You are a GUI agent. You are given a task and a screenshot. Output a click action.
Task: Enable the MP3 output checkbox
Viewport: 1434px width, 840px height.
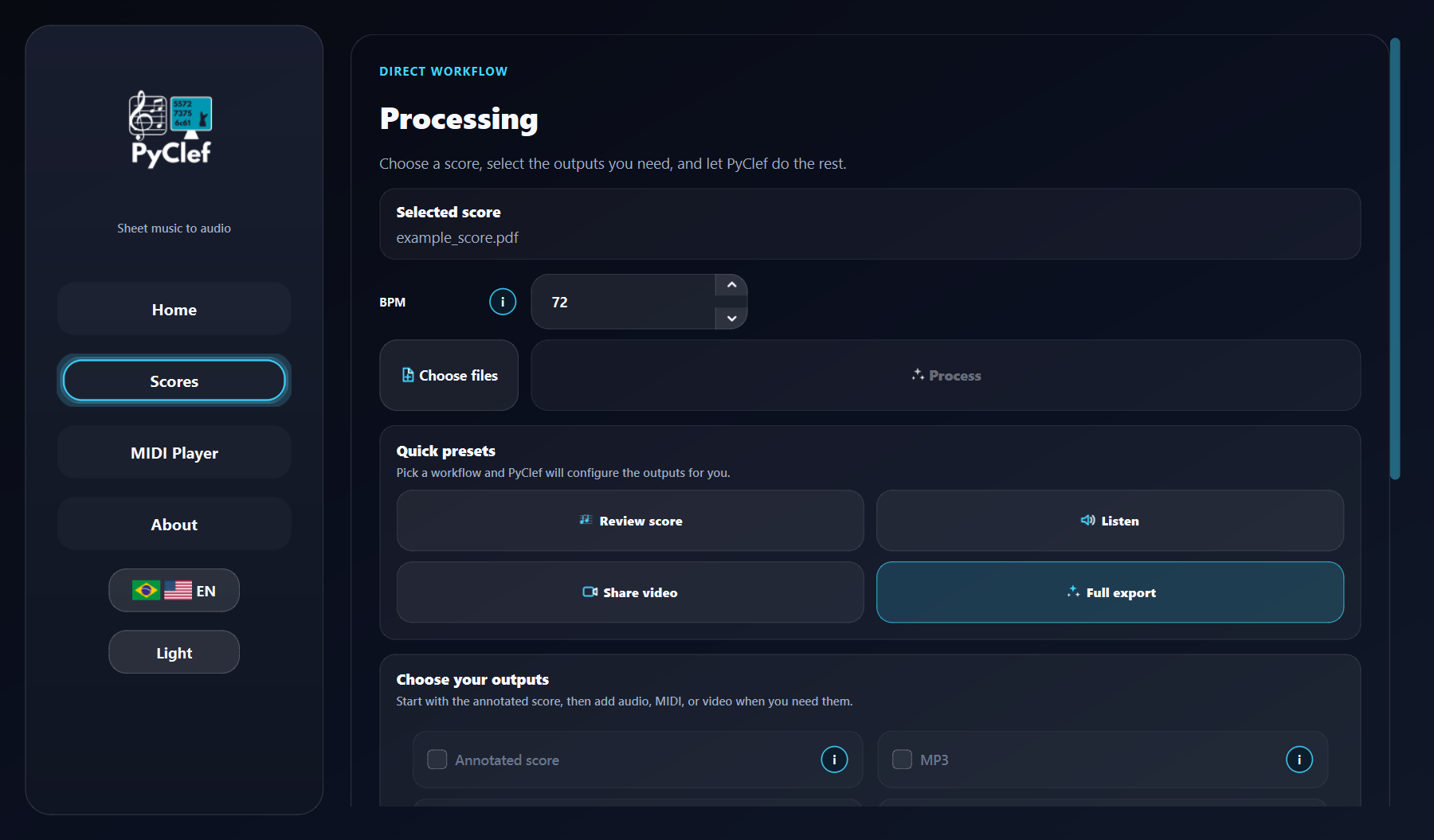[902, 760]
